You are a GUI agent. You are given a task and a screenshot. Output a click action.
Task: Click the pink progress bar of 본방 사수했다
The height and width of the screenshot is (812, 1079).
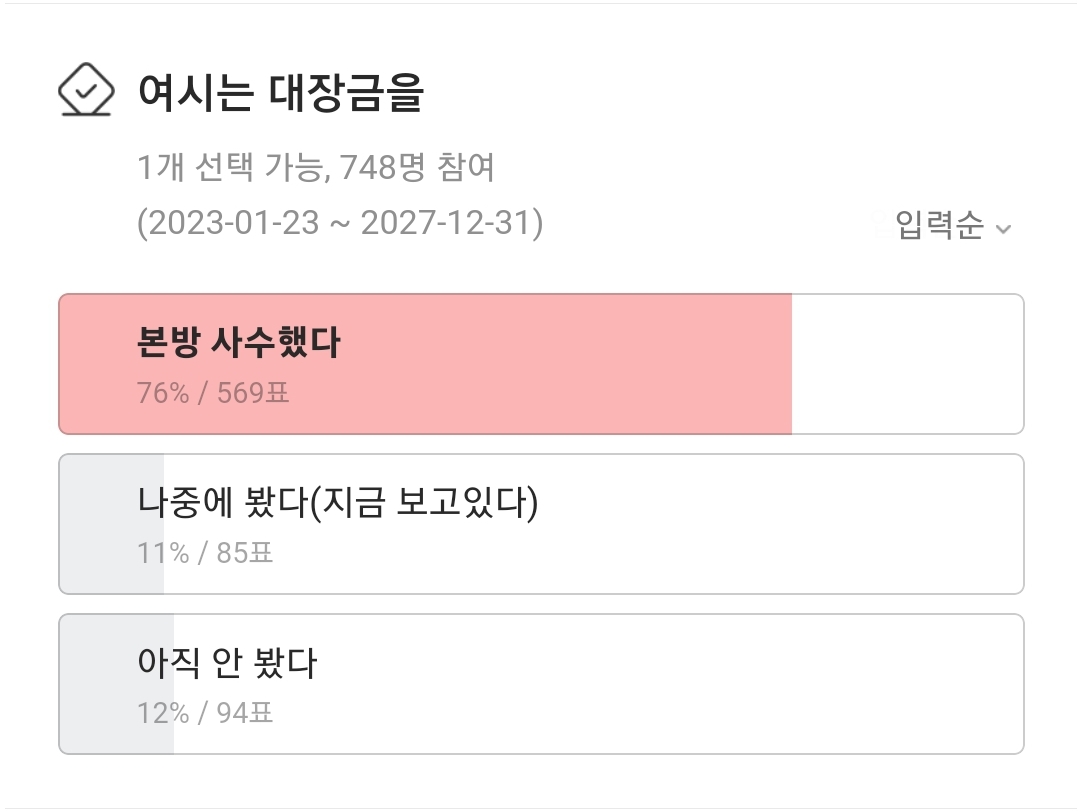pos(425,364)
